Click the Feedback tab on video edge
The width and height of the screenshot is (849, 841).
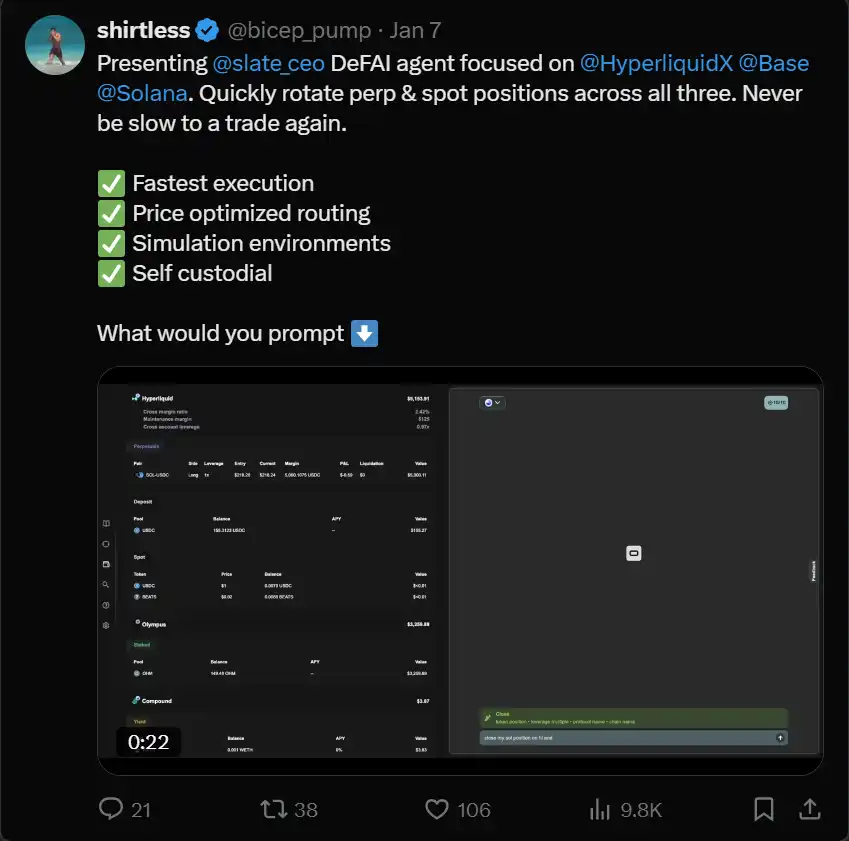[813, 571]
